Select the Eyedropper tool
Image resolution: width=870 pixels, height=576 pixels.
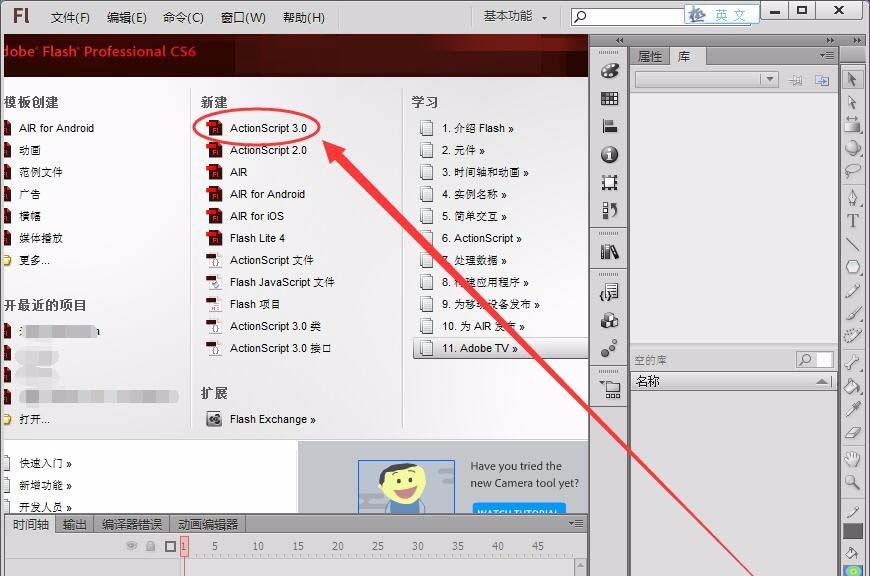pos(852,410)
